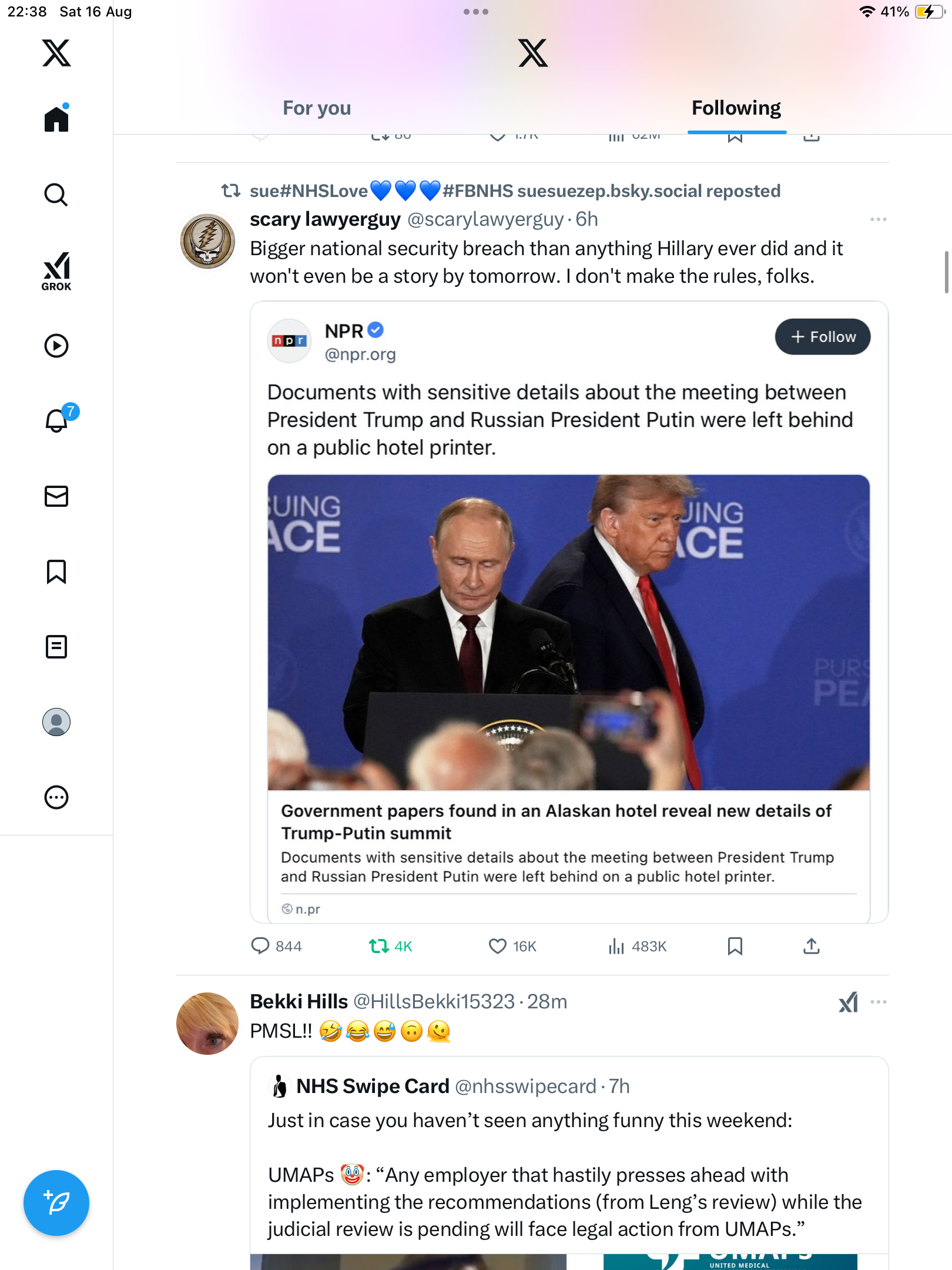The image size is (952, 1270).
Task: Open Notifications bell with 7 badge
Action: [x=57, y=420]
